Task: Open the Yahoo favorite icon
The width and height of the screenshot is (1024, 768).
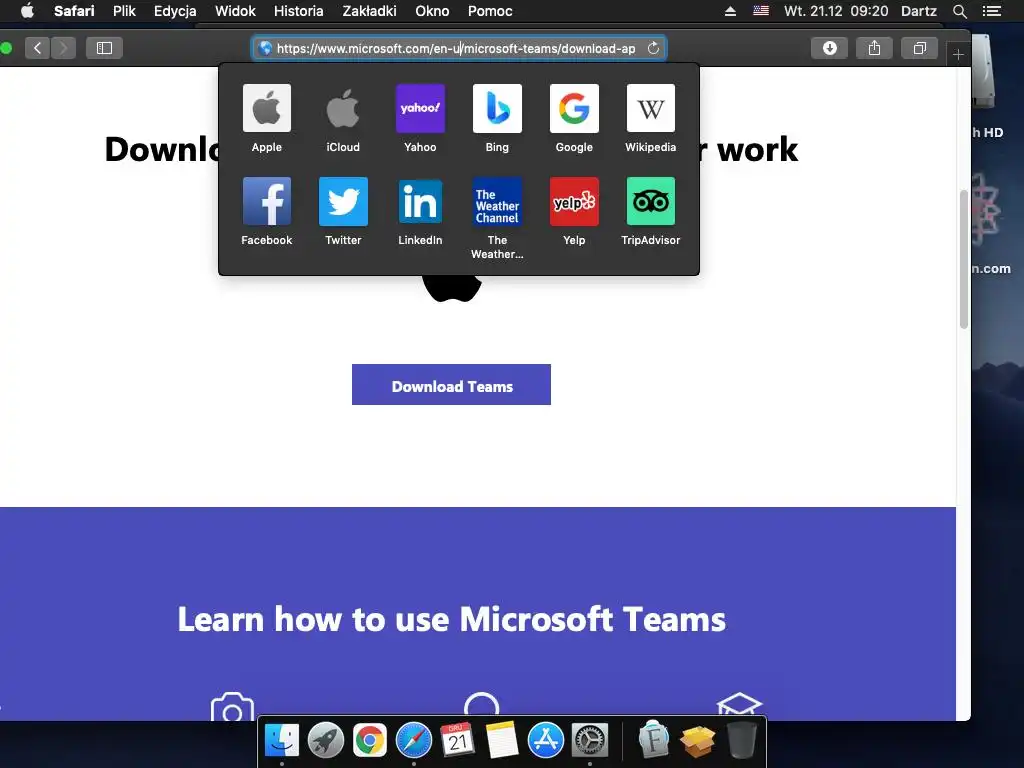Action: click(x=420, y=108)
